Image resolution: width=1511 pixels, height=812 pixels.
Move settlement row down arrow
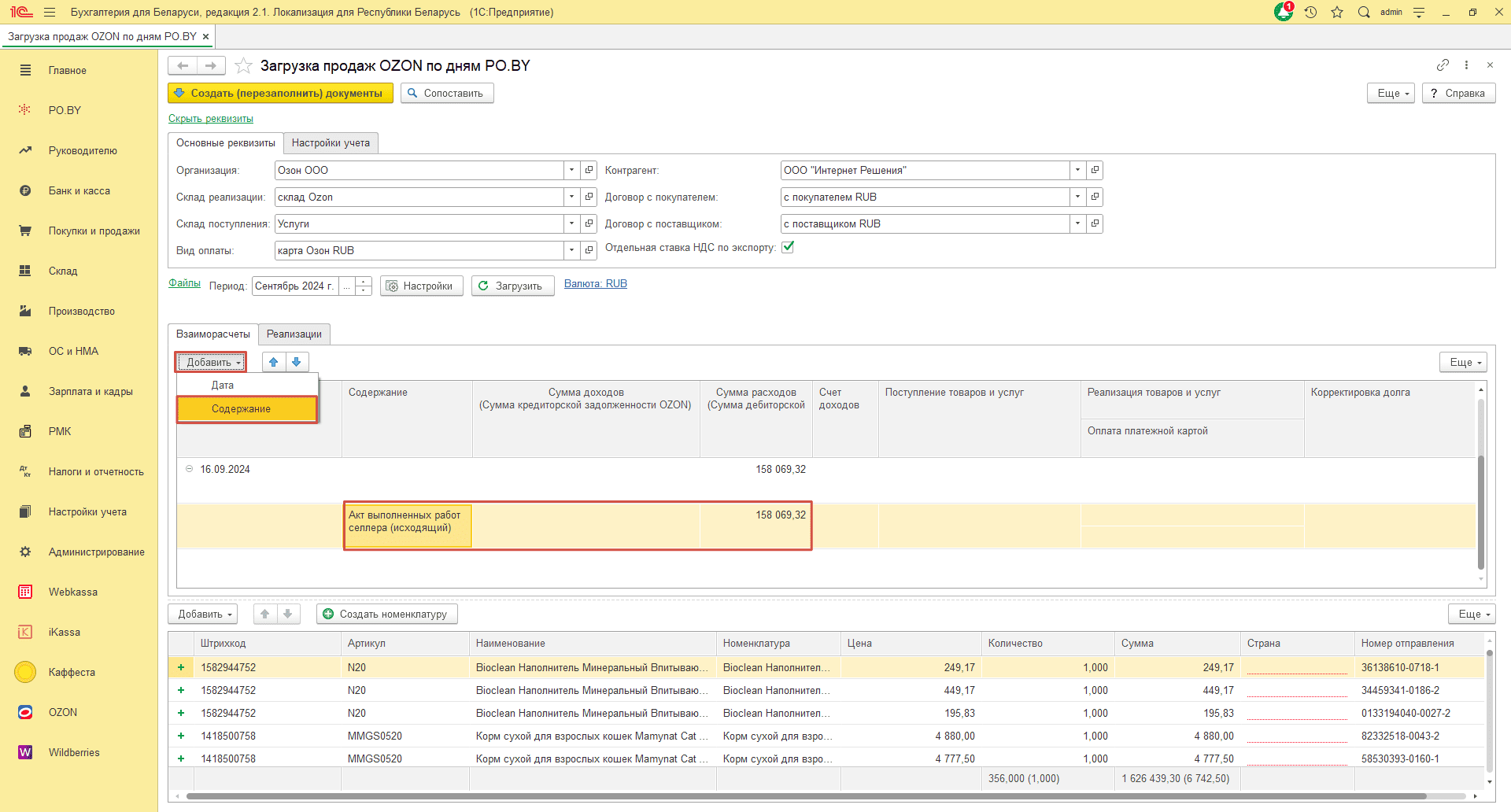297,362
